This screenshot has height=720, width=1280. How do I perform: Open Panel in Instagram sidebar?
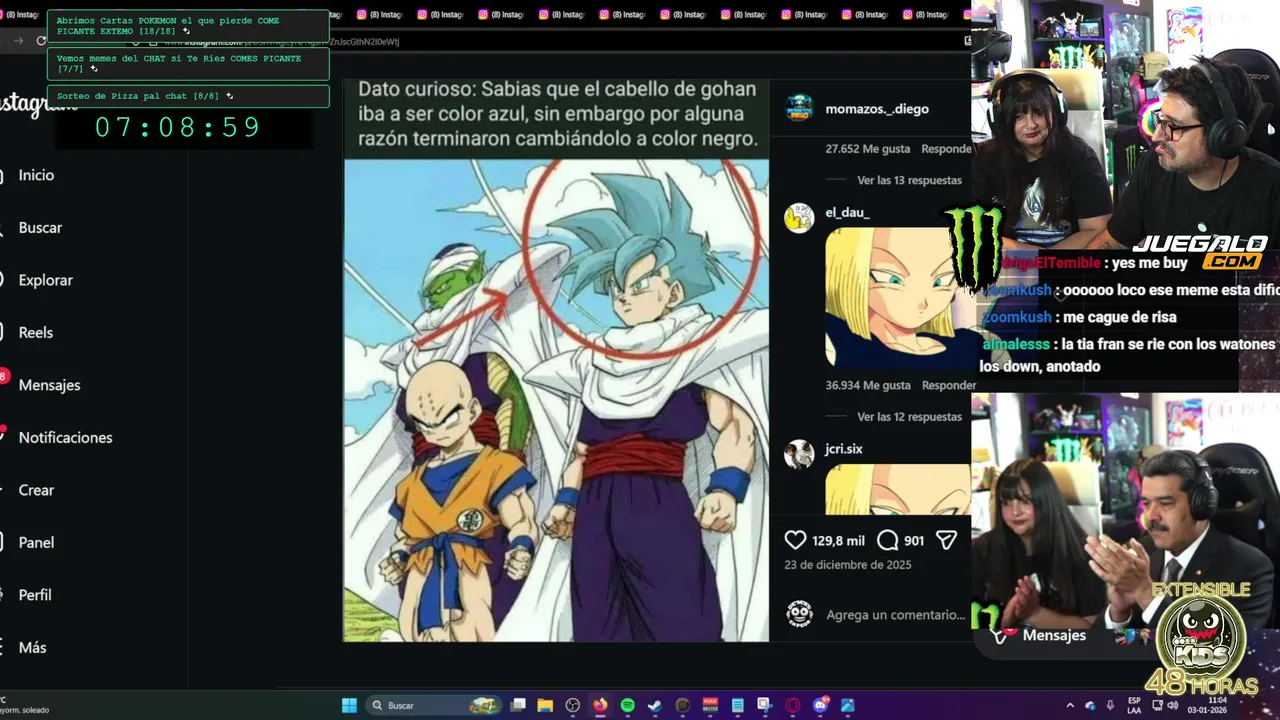tap(36, 542)
